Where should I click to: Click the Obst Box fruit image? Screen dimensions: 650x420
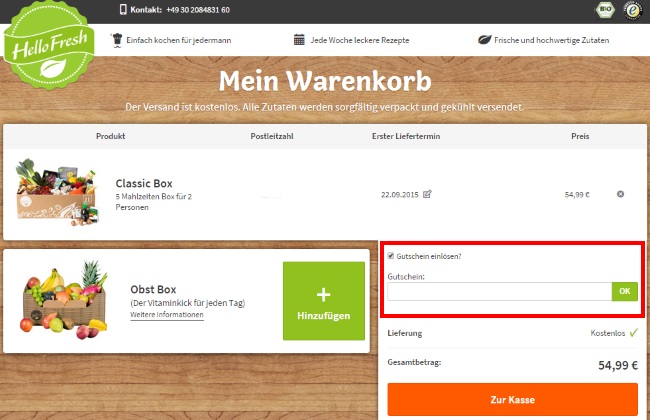64,301
